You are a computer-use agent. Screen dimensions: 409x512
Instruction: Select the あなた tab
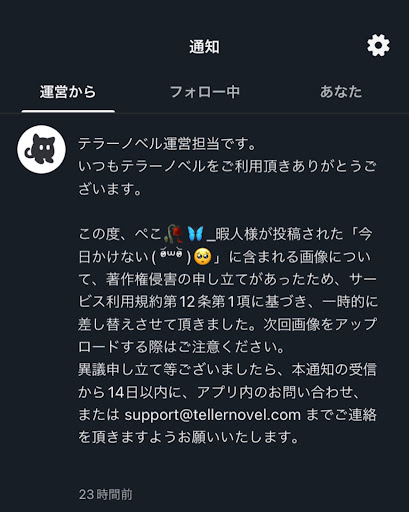coord(341,92)
